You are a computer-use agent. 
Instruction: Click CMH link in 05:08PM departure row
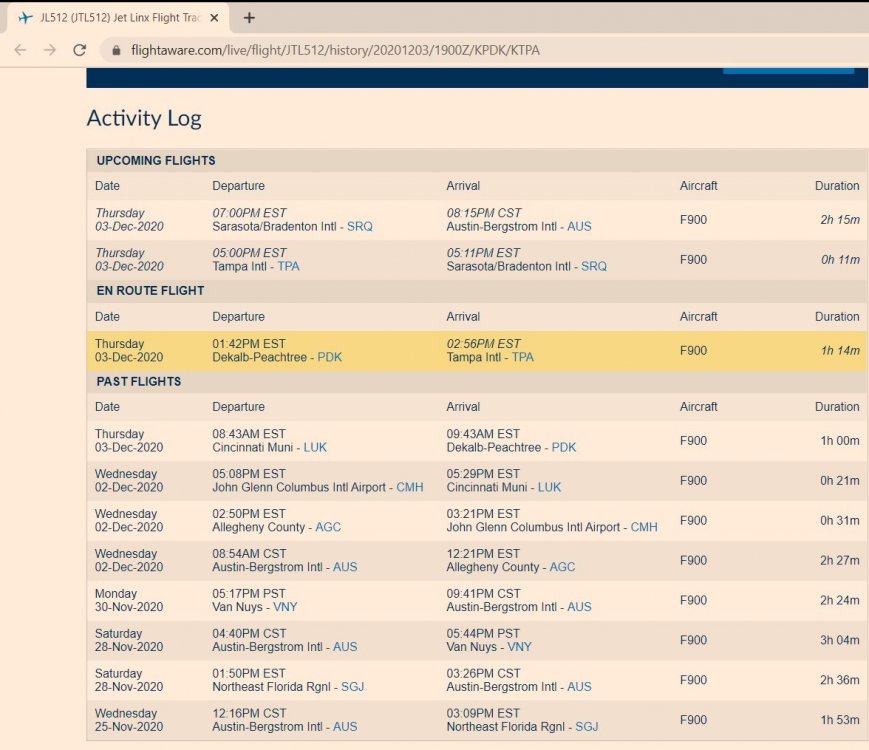[x=409, y=488]
